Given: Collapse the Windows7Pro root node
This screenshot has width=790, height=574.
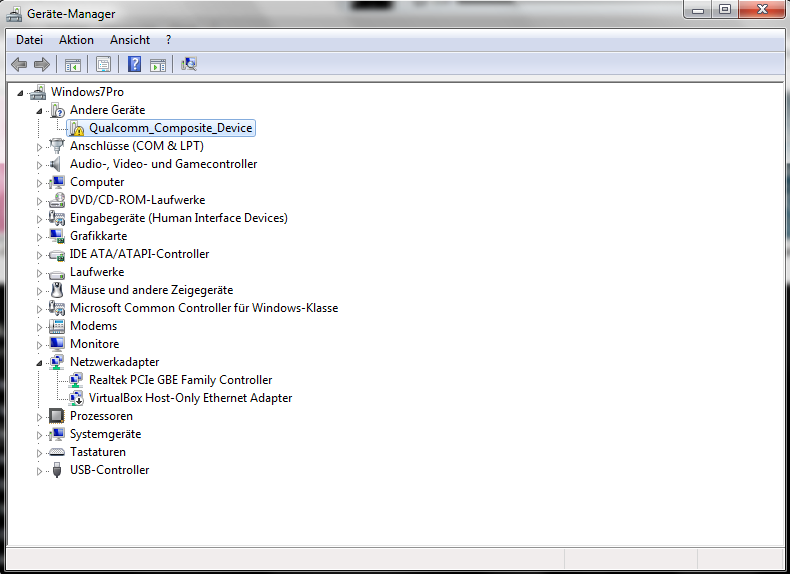Looking at the screenshot, I should click(x=20, y=93).
